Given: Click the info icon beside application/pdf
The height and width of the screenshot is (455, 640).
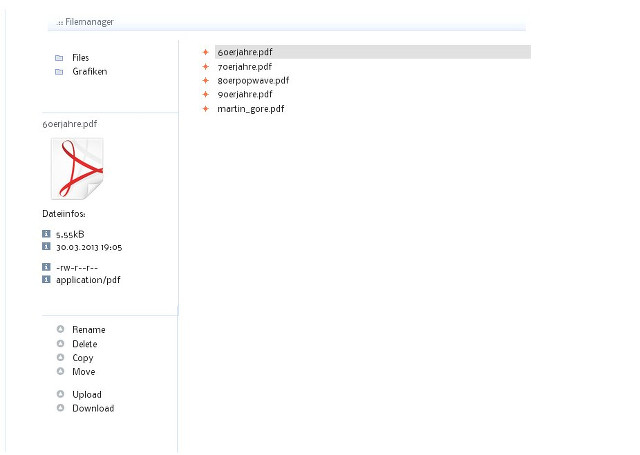Looking at the screenshot, I should pyautogui.click(x=46, y=280).
